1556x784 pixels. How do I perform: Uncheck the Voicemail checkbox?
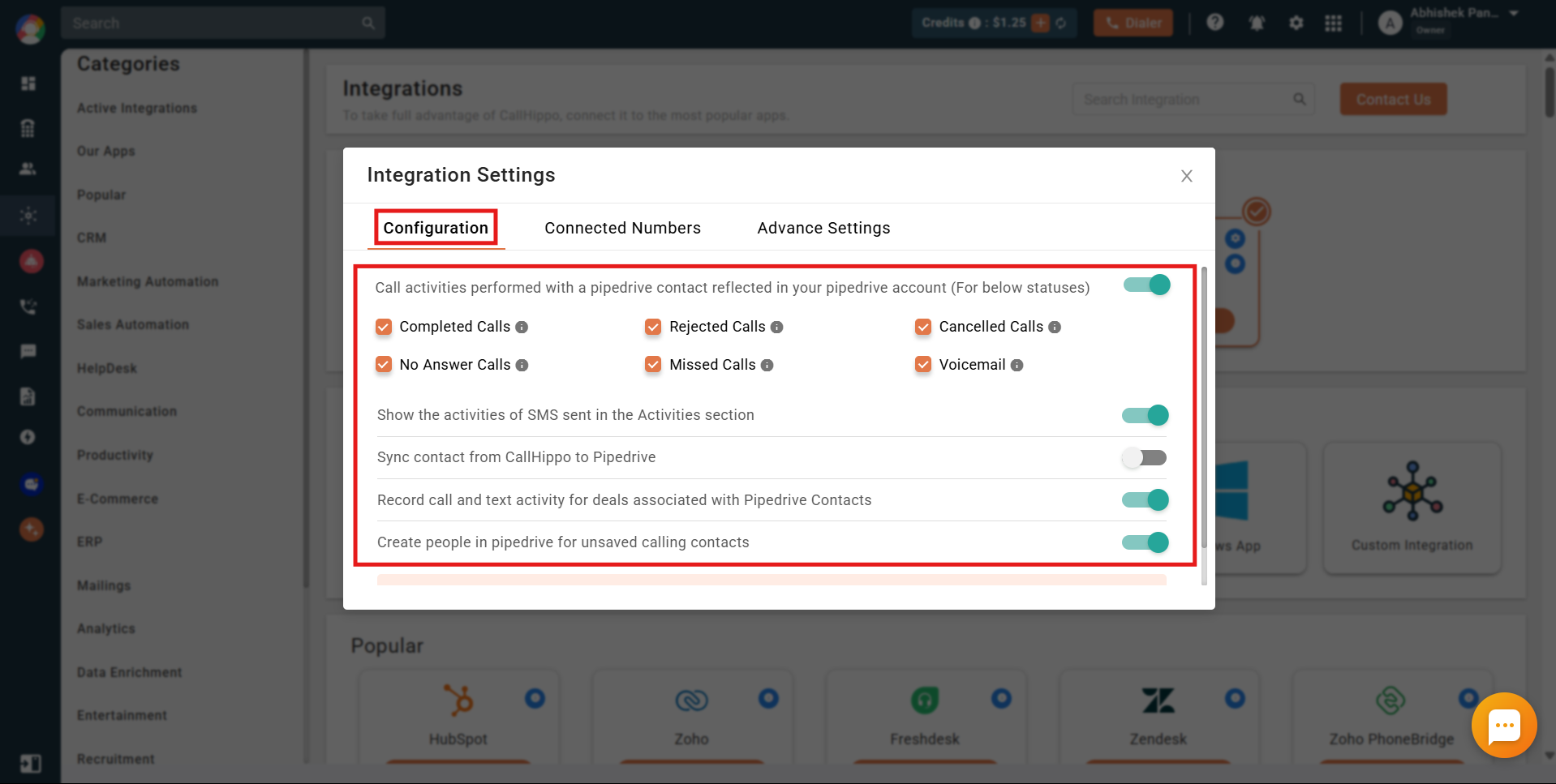point(923,365)
